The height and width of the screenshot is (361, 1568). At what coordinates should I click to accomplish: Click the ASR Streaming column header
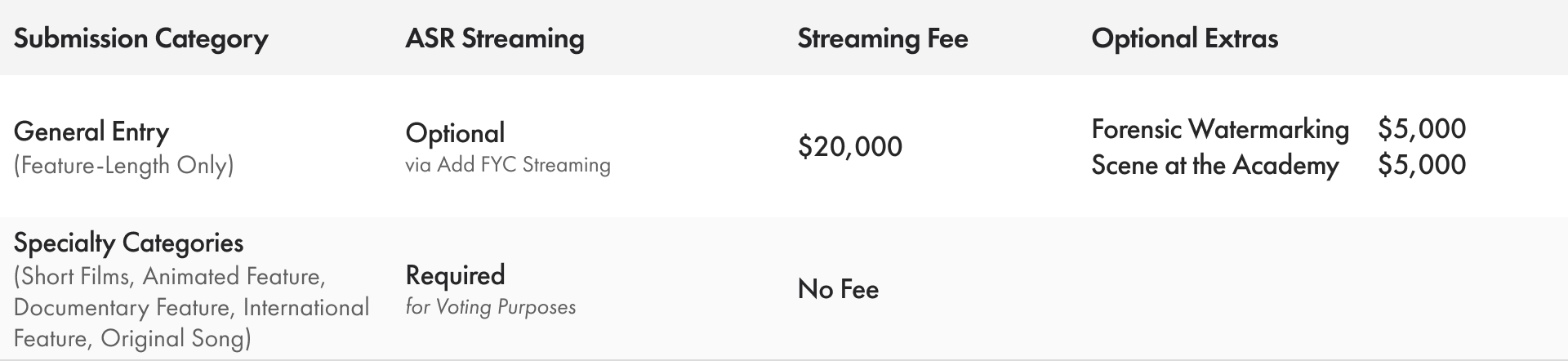coord(495,38)
